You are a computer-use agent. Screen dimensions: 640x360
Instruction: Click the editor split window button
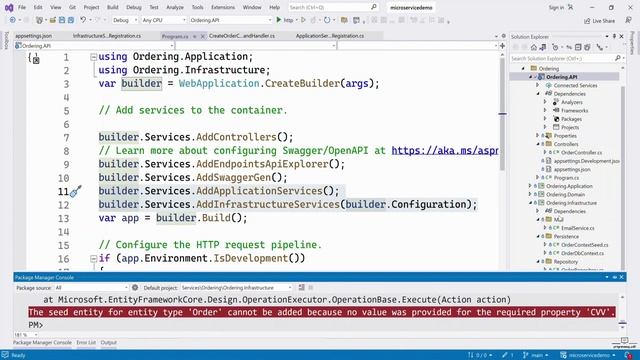coord(502,46)
